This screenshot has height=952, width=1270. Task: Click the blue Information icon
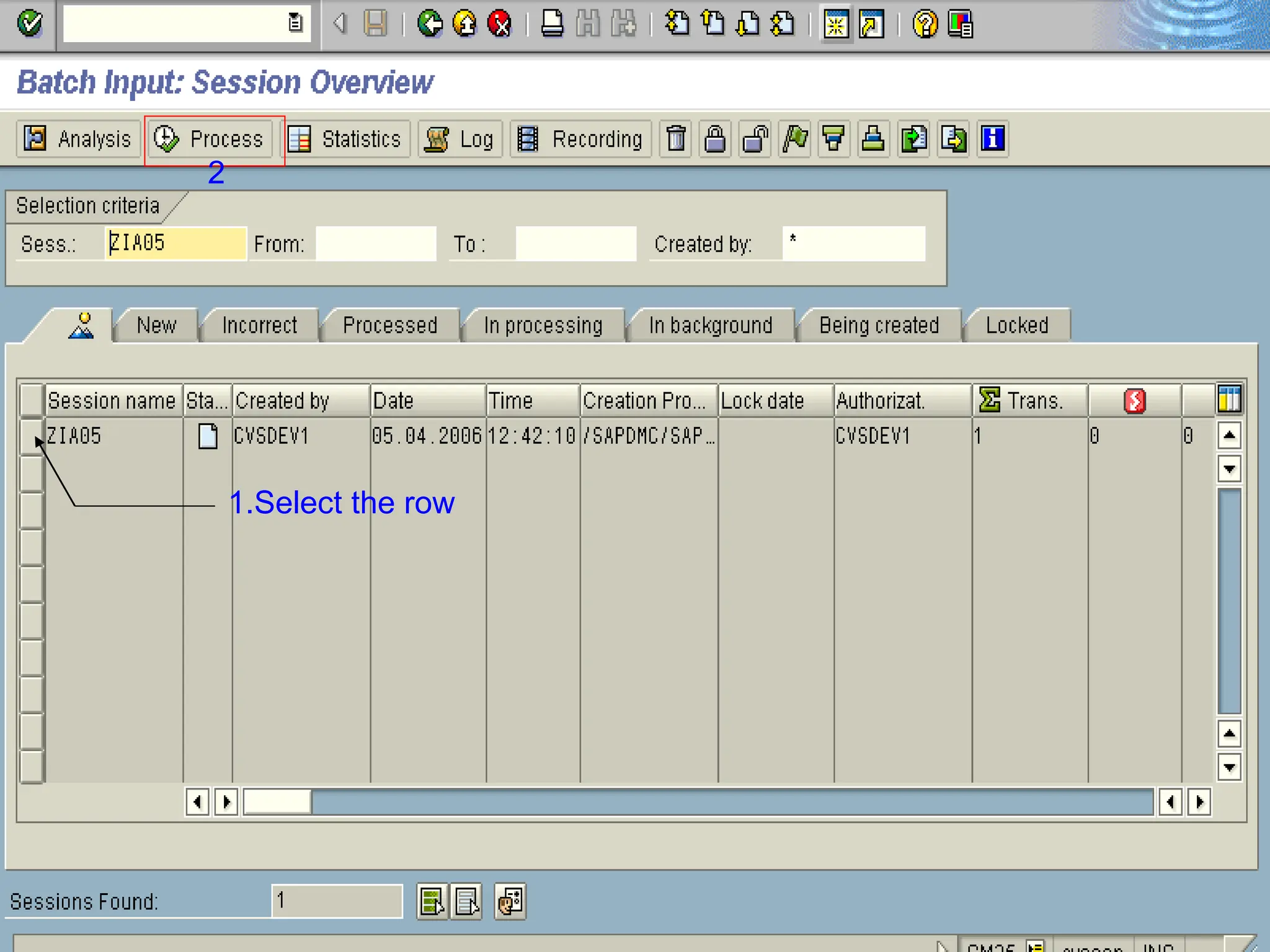point(992,139)
